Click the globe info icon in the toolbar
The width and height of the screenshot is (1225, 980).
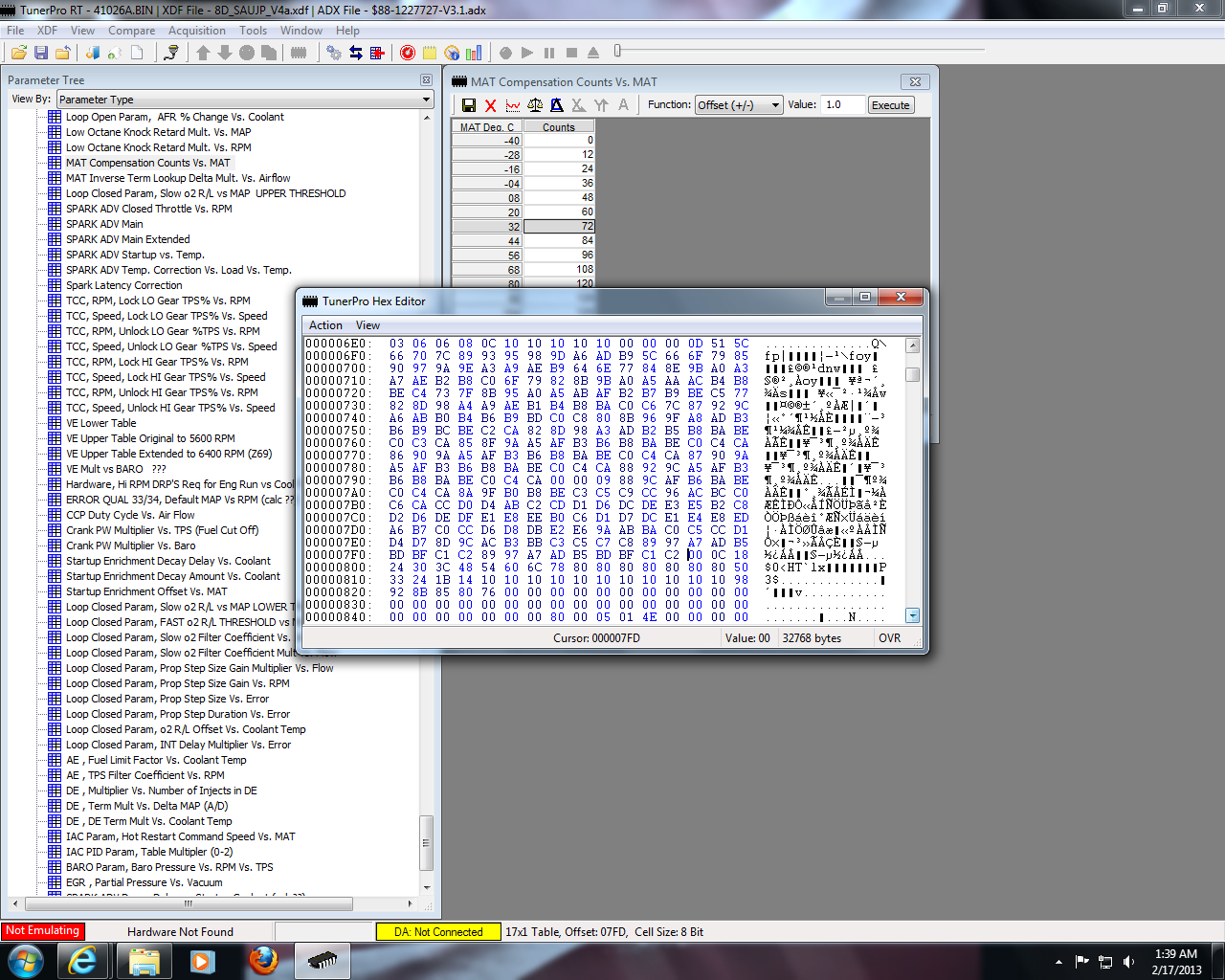tap(452, 53)
